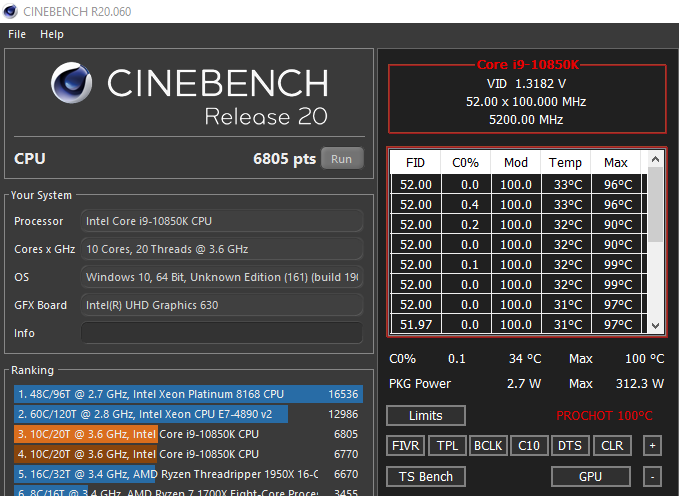Click the Cinebench title bar app icon

coord(11,11)
